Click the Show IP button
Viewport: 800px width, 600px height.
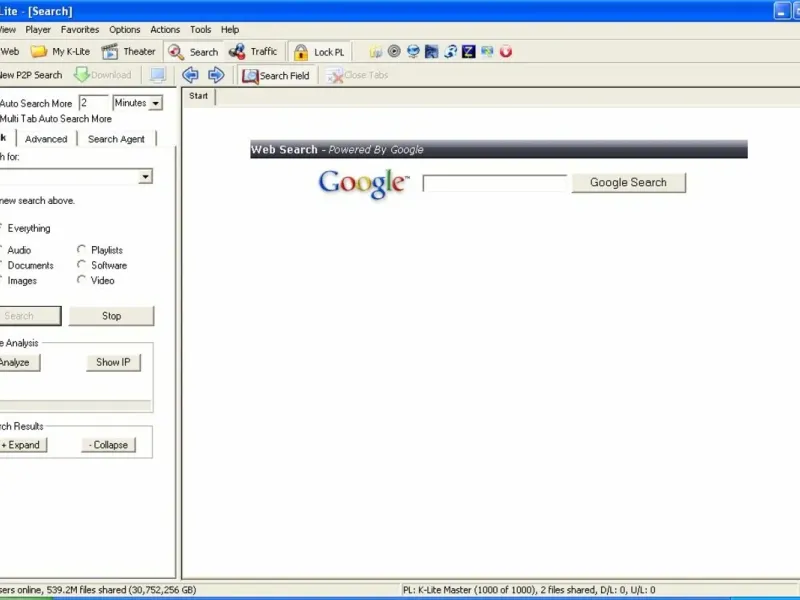tap(113, 362)
